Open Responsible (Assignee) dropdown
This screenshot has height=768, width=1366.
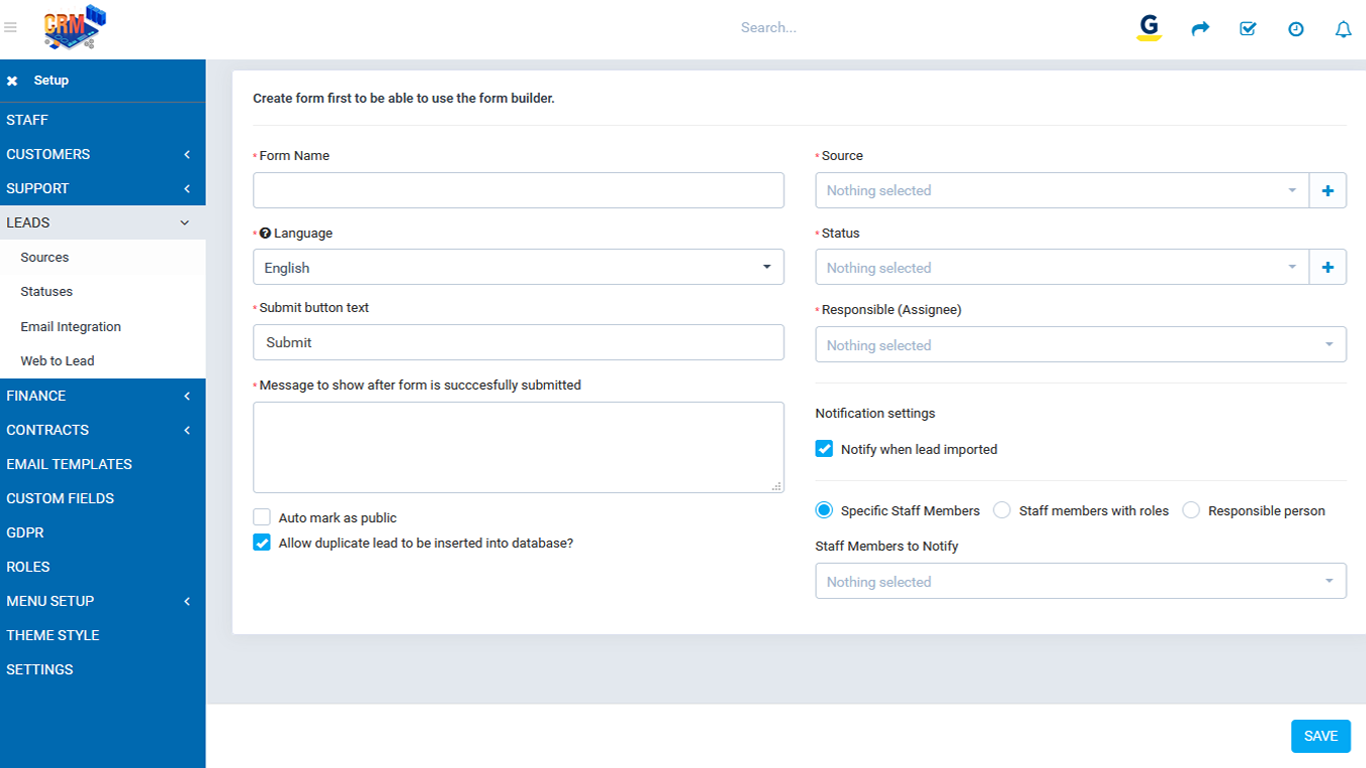(1080, 345)
